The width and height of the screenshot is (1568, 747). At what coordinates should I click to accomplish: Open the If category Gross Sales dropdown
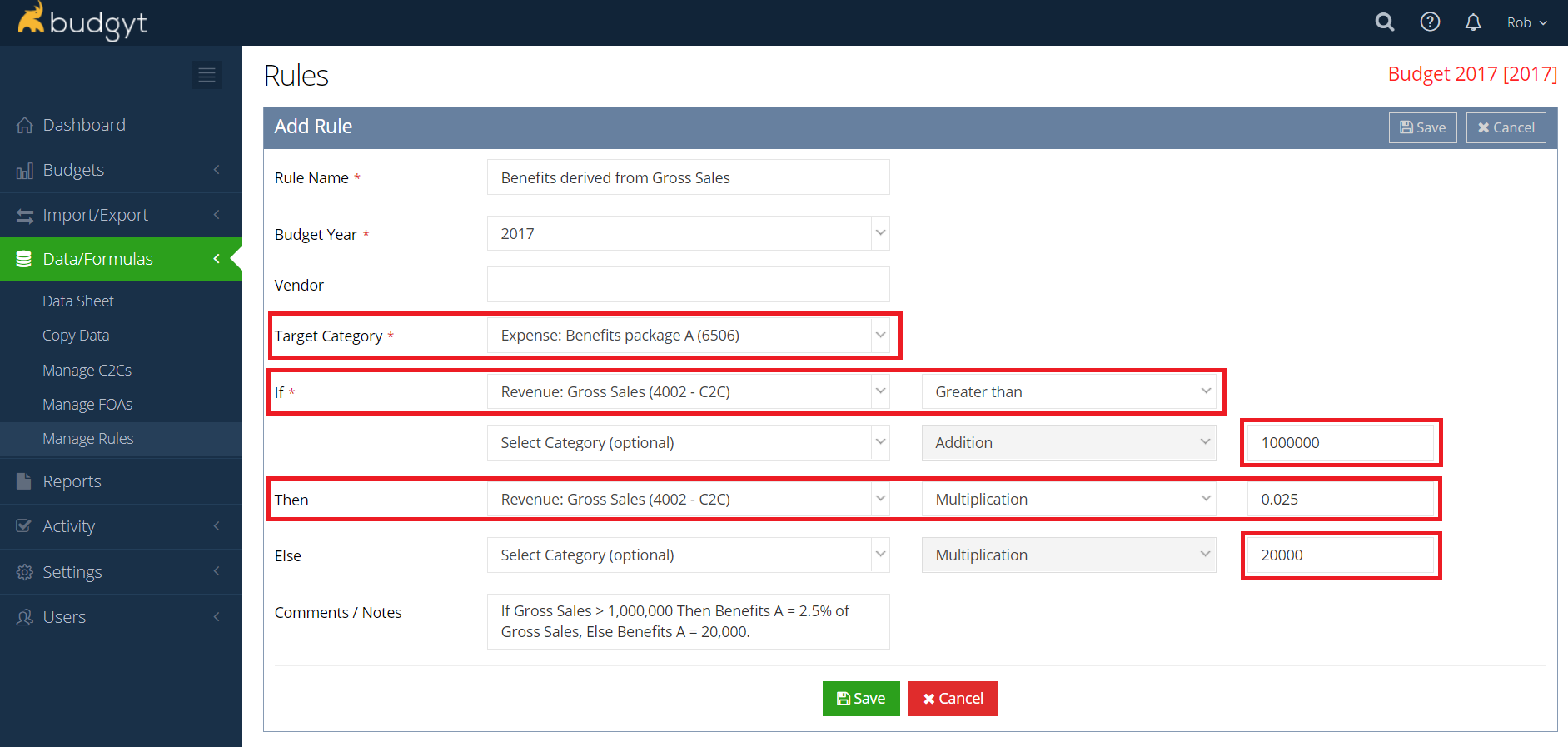tap(688, 391)
